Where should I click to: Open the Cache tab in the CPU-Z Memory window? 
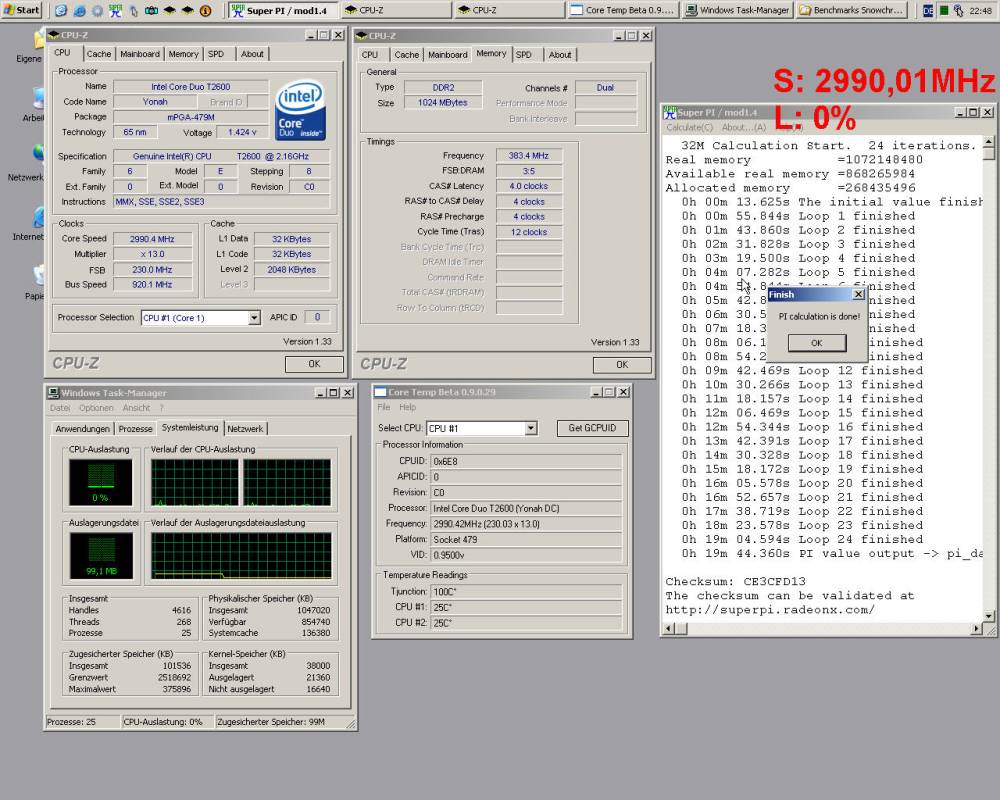point(406,55)
